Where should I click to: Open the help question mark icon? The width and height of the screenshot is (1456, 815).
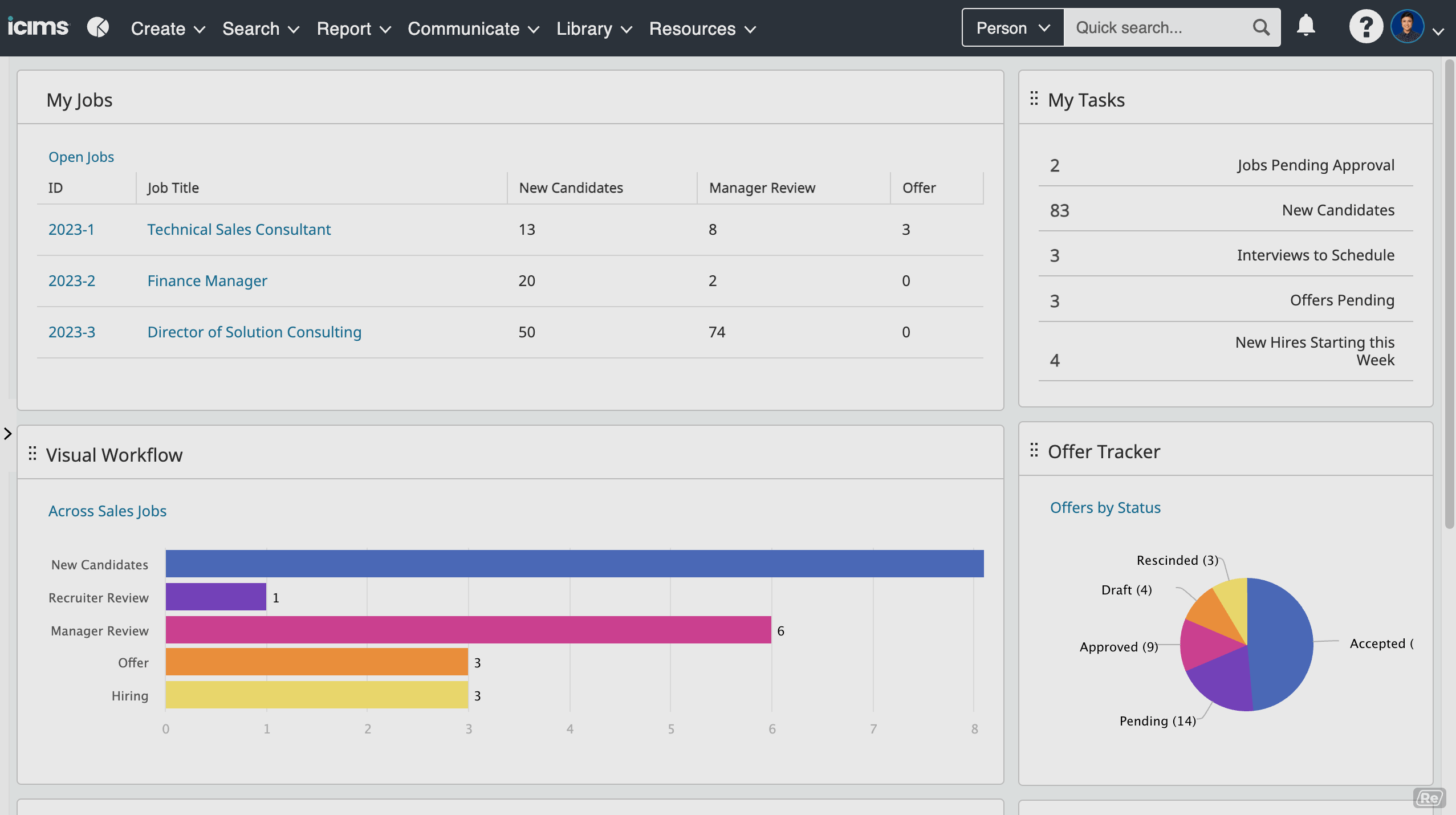(1365, 27)
